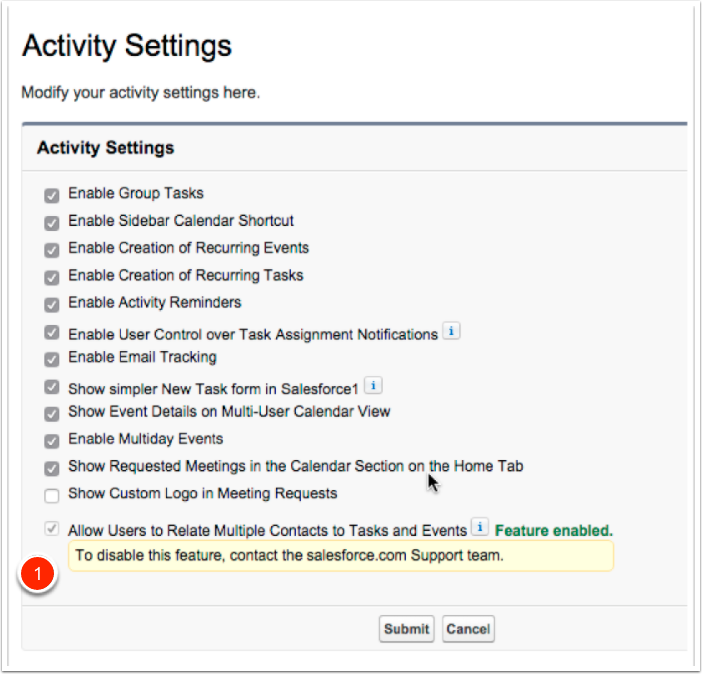This screenshot has width=702, height=674.
Task: Disable Enable Creation of Recurring Tasks
Action: (51, 276)
